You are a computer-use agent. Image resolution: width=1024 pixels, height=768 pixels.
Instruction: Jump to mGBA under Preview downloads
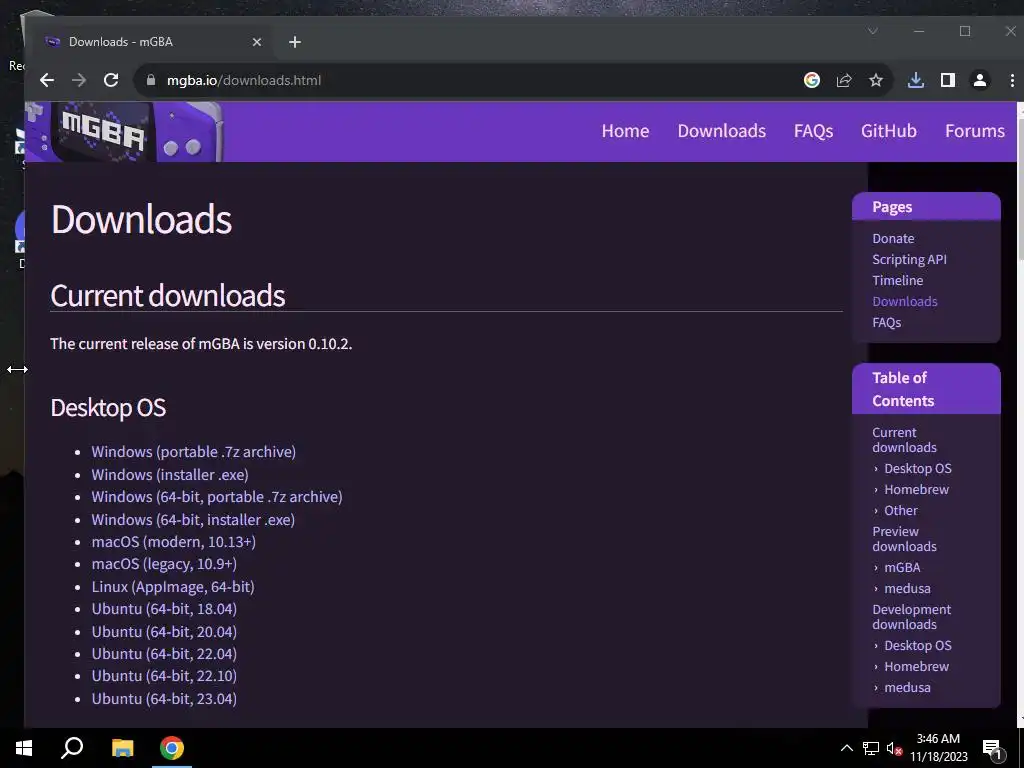point(902,567)
